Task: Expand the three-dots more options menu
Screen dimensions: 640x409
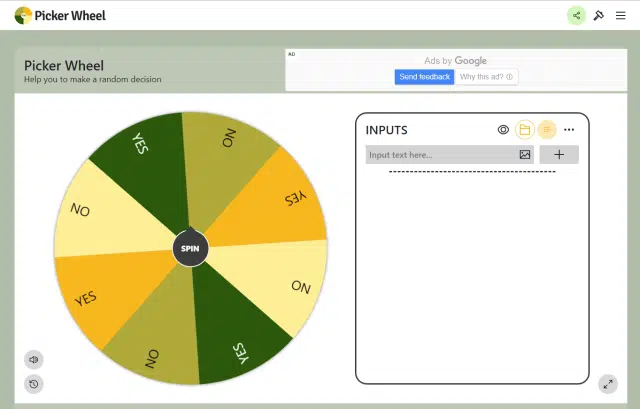Action: [569, 130]
